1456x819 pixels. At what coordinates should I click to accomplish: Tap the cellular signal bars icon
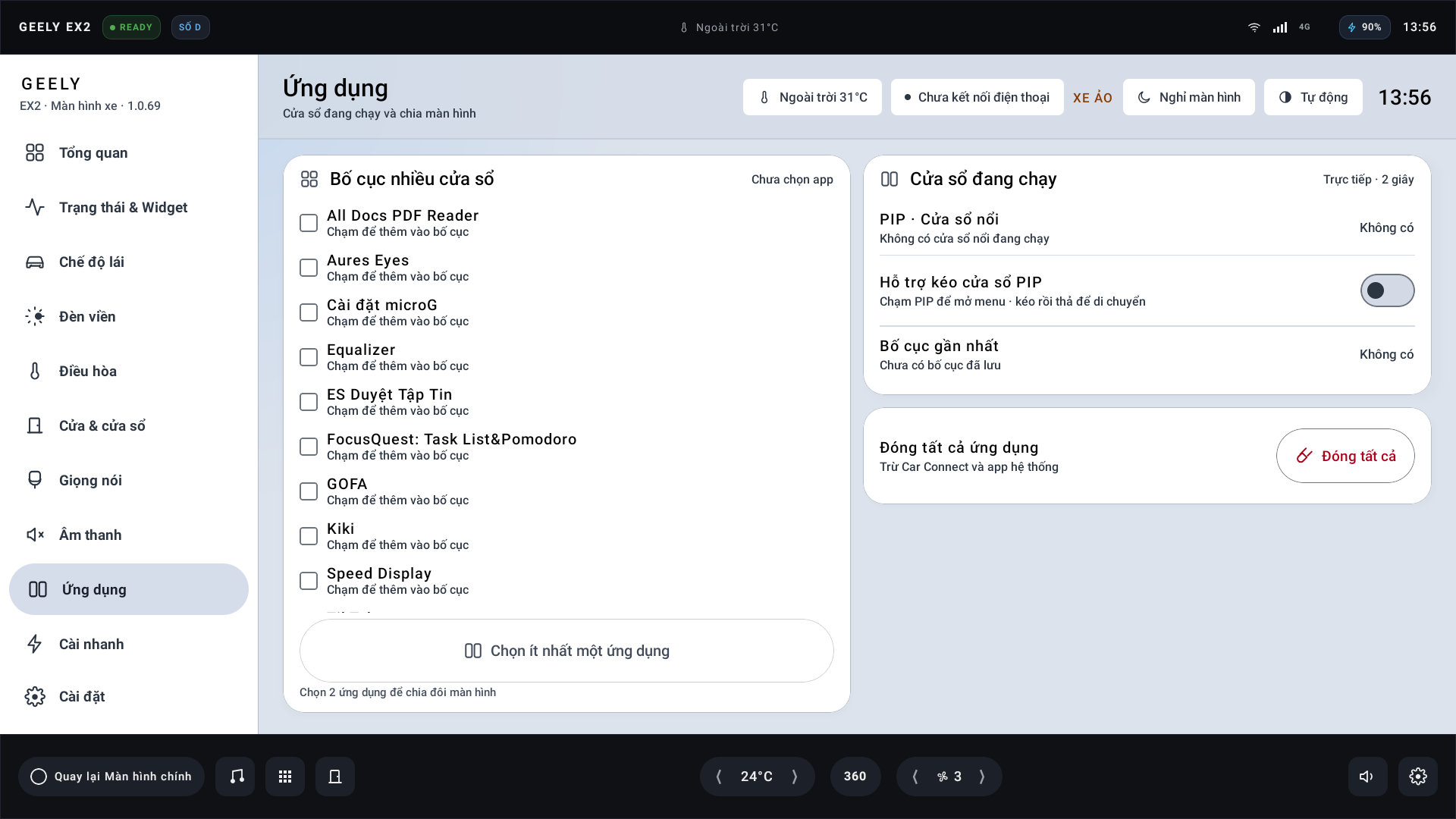(1280, 27)
